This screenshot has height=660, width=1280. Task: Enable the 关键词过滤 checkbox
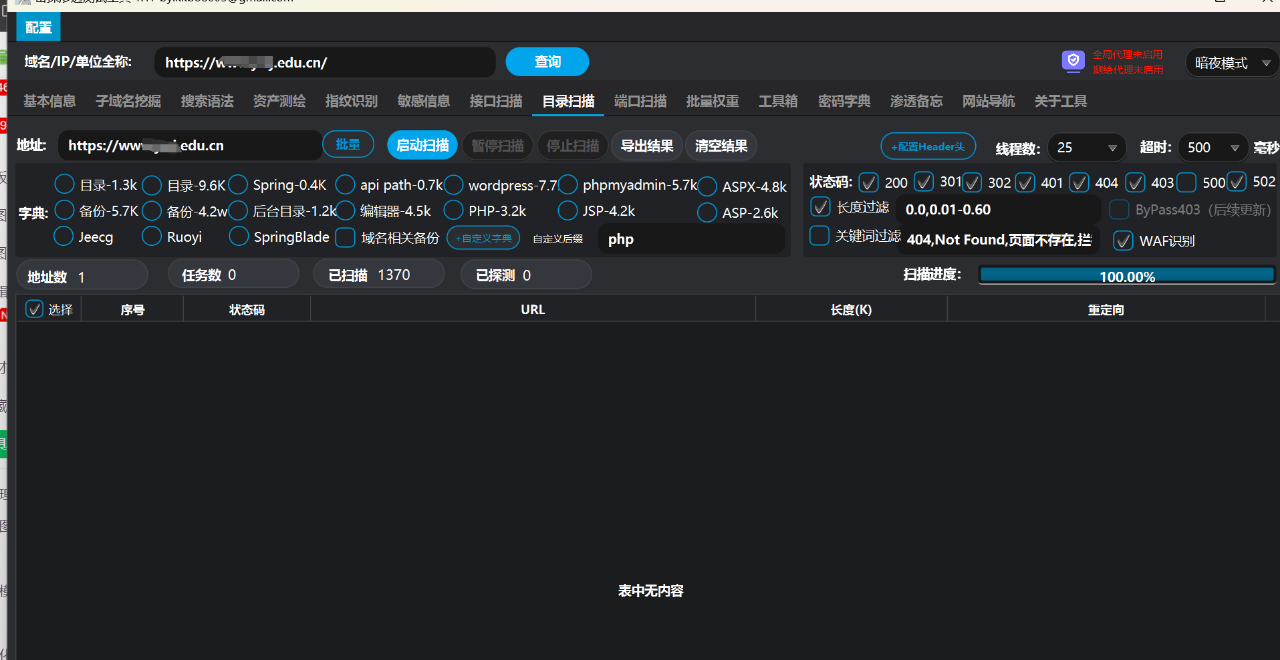pyautogui.click(x=820, y=236)
